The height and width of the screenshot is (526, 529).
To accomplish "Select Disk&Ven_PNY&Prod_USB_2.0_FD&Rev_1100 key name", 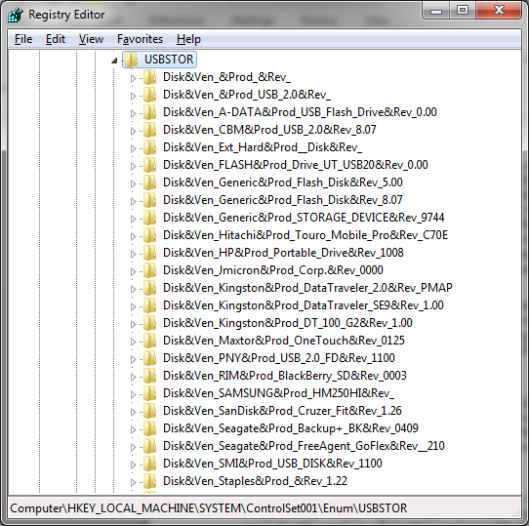I will [x=279, y=358].
